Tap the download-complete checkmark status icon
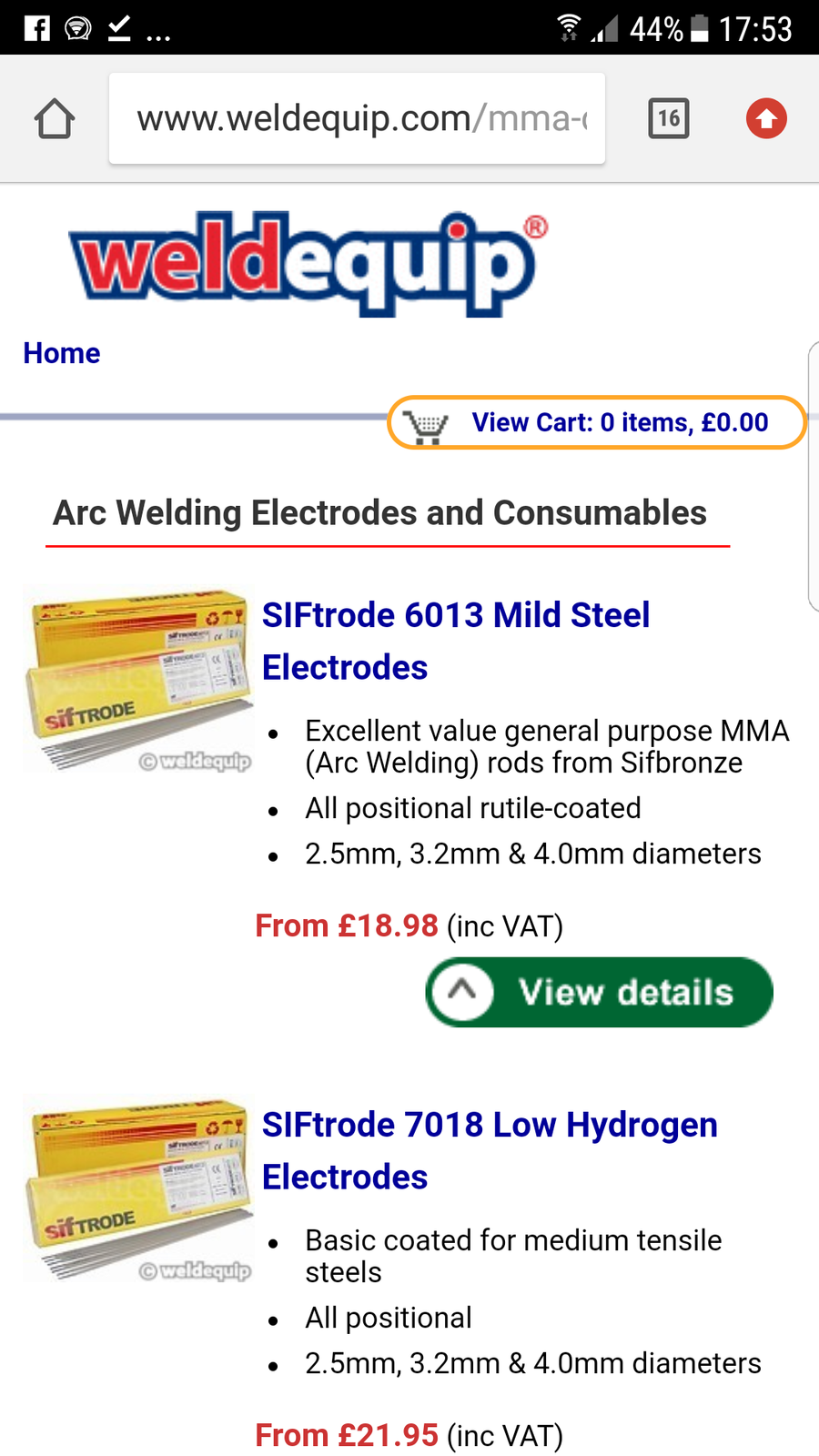The width and height of the screenshot is (819, 1456). (119, 28)
